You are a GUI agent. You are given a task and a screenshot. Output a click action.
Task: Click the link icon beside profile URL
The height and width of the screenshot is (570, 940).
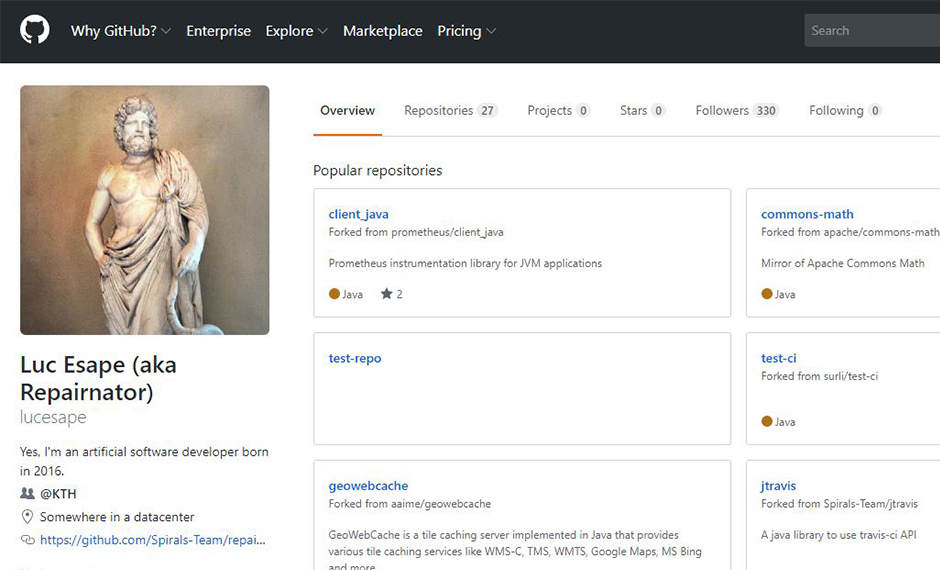(x=27, y=540)
